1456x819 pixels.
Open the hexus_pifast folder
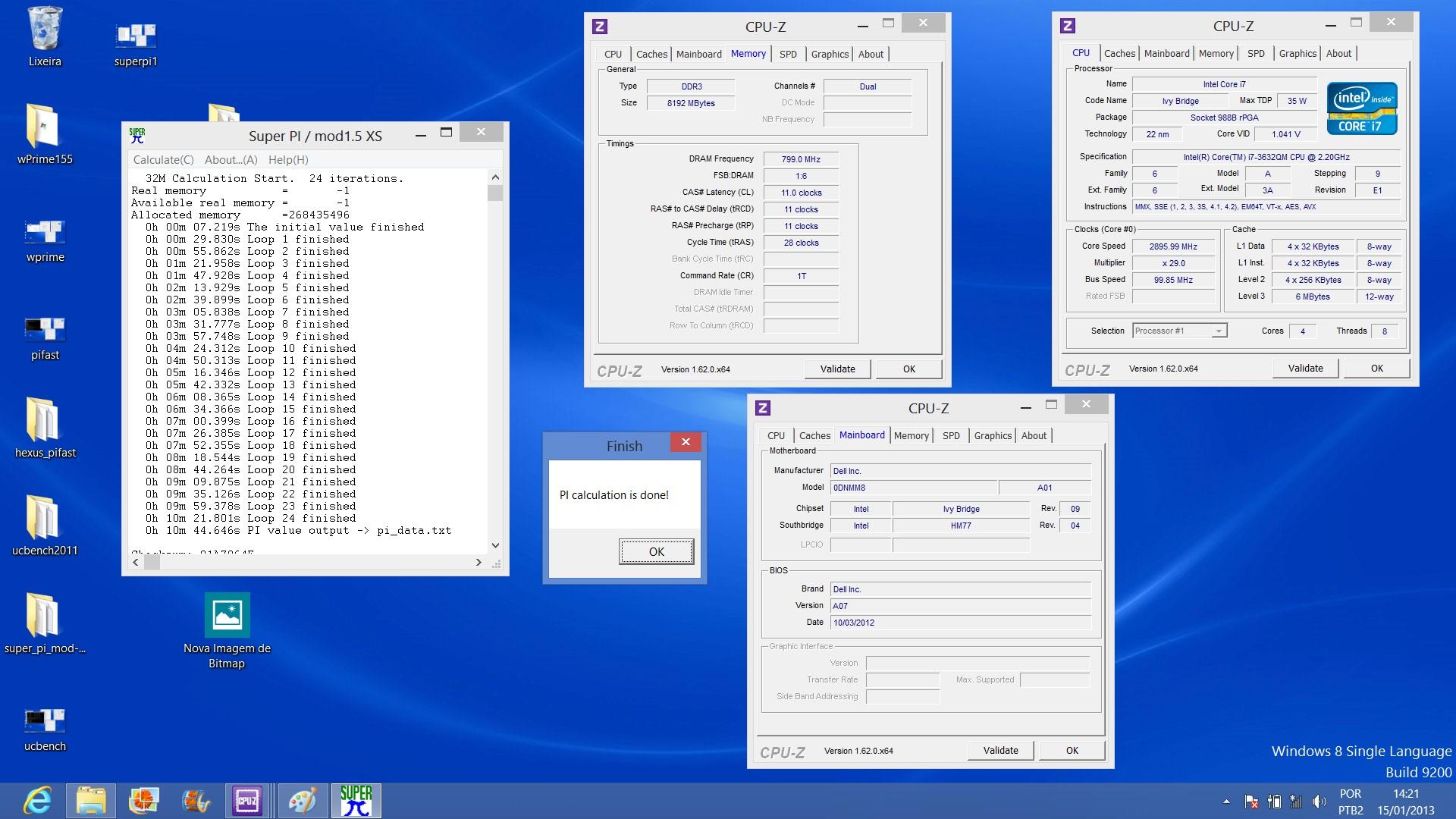[x=45, y=428]
